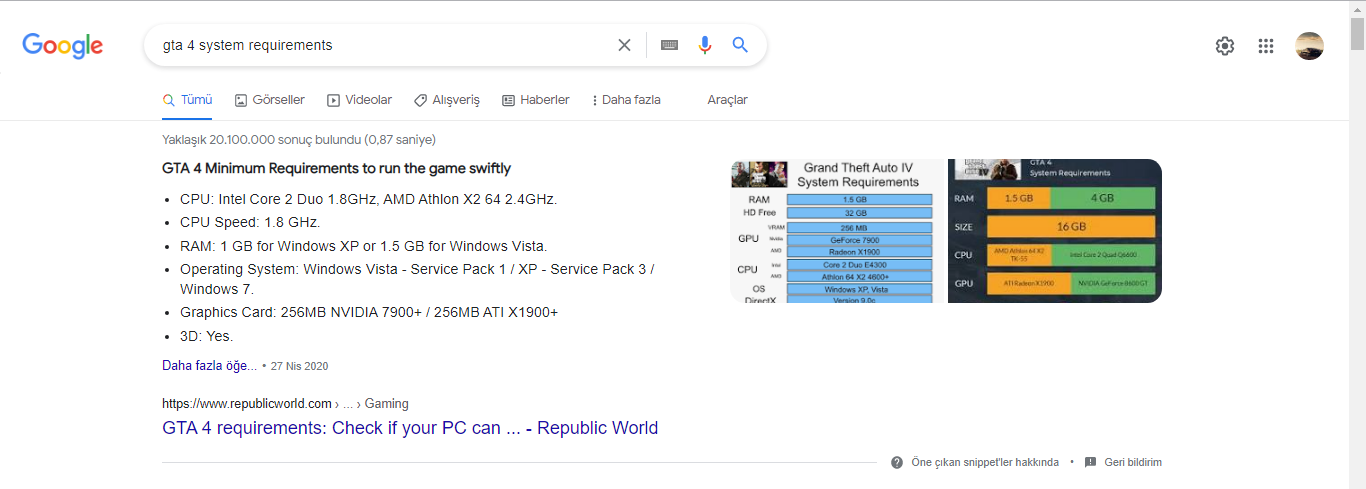Viewport: 1366px width, 489px height.
Task: Clear the search box text
Action: tap(624, 45)
